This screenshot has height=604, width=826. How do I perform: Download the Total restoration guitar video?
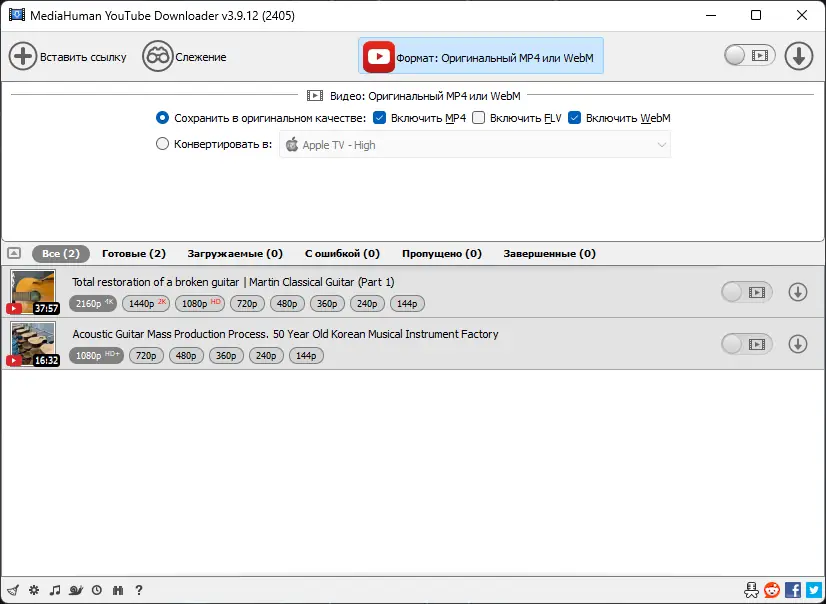(798, 292)
